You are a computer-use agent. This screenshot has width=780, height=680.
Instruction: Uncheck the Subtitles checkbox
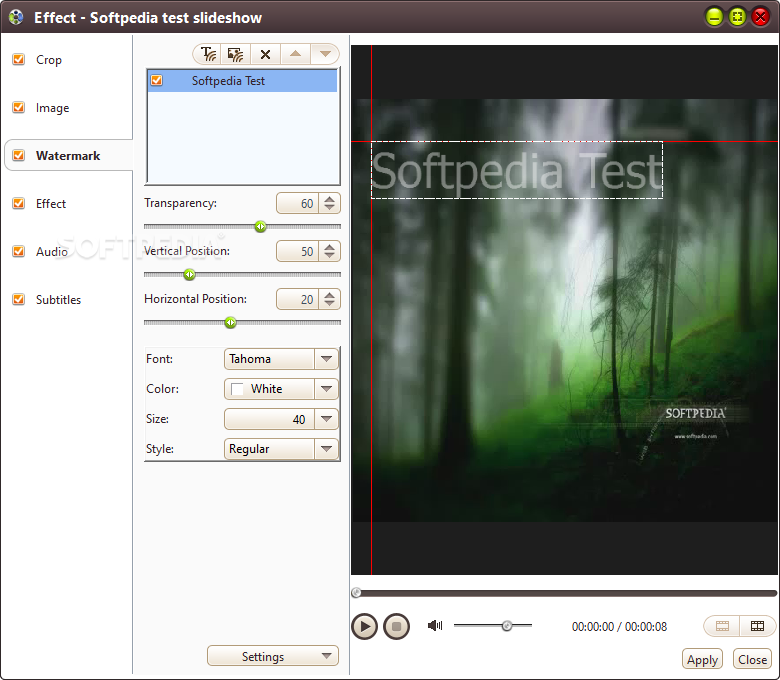pos(18,299)
